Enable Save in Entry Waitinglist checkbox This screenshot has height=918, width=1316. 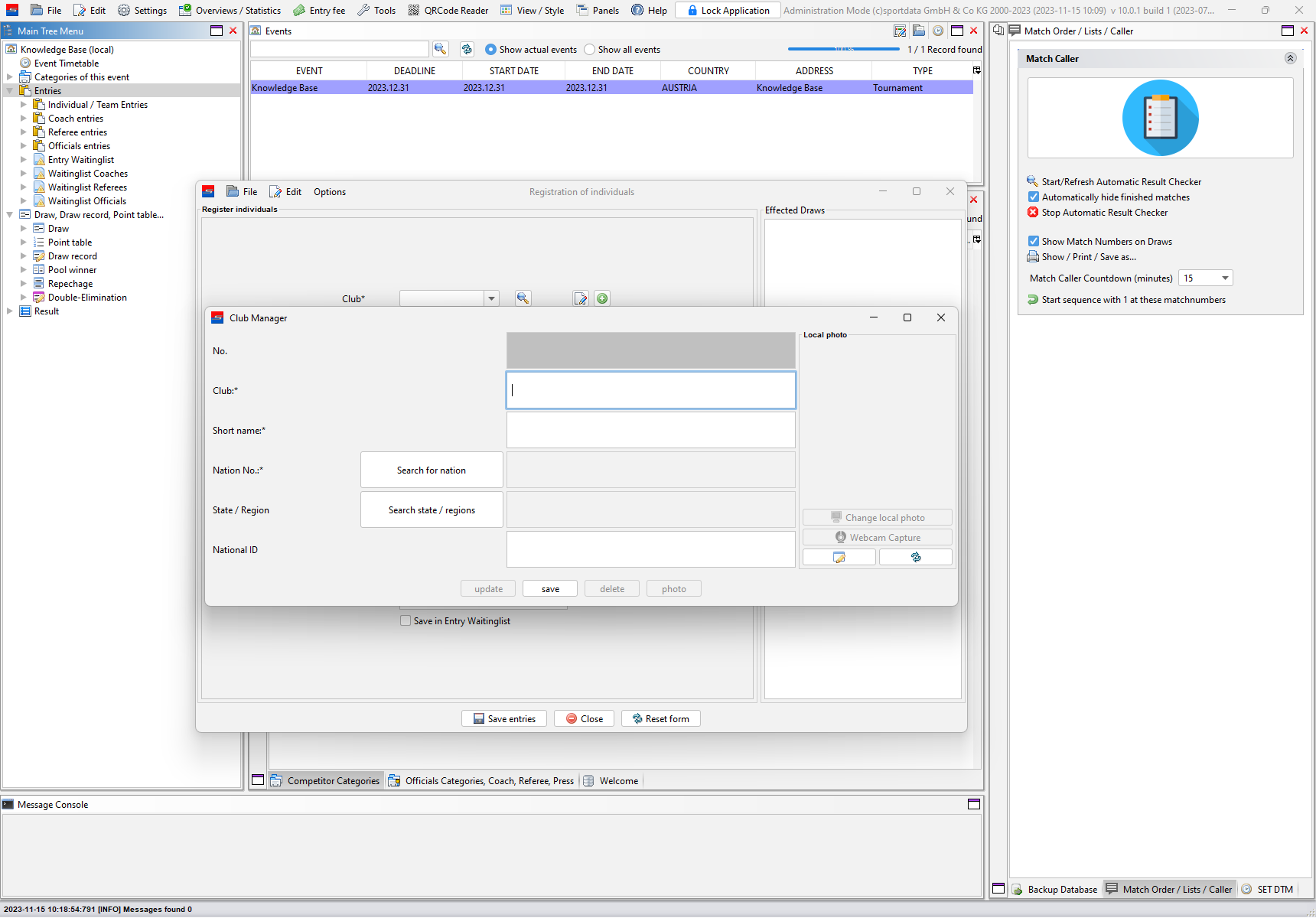(x=406, y=621)
